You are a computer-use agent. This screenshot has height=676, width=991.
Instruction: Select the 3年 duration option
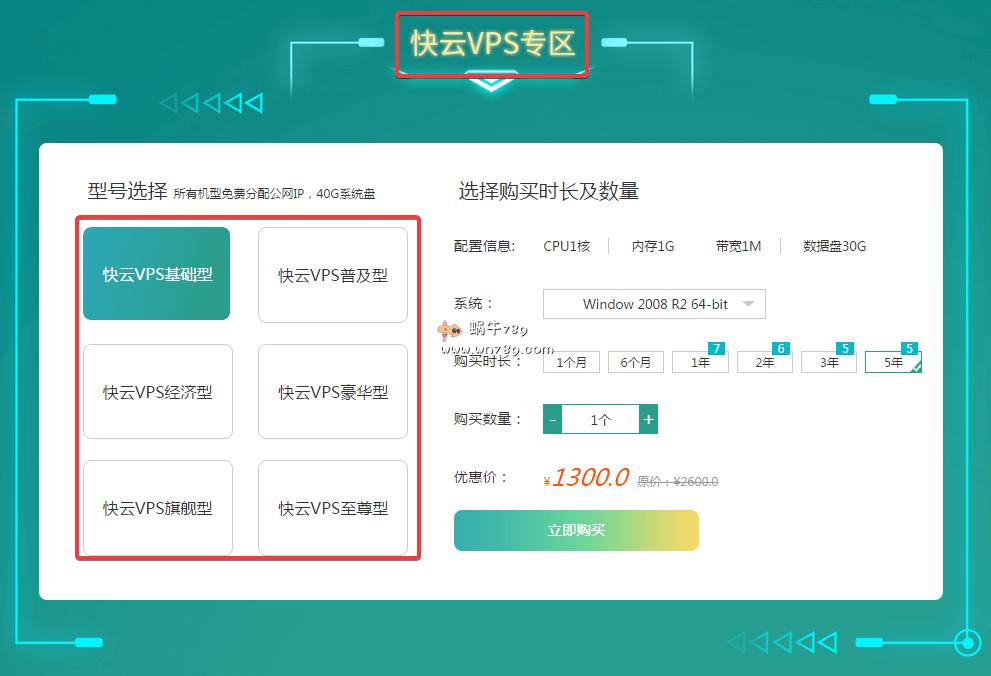828,362
